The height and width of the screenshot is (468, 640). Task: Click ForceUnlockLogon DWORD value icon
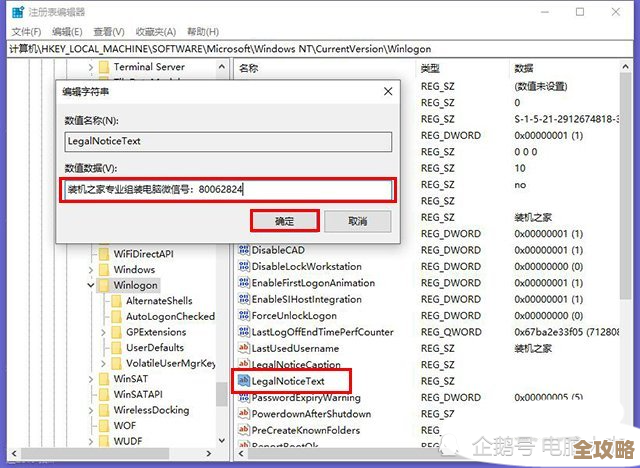[x=244, y=315]
